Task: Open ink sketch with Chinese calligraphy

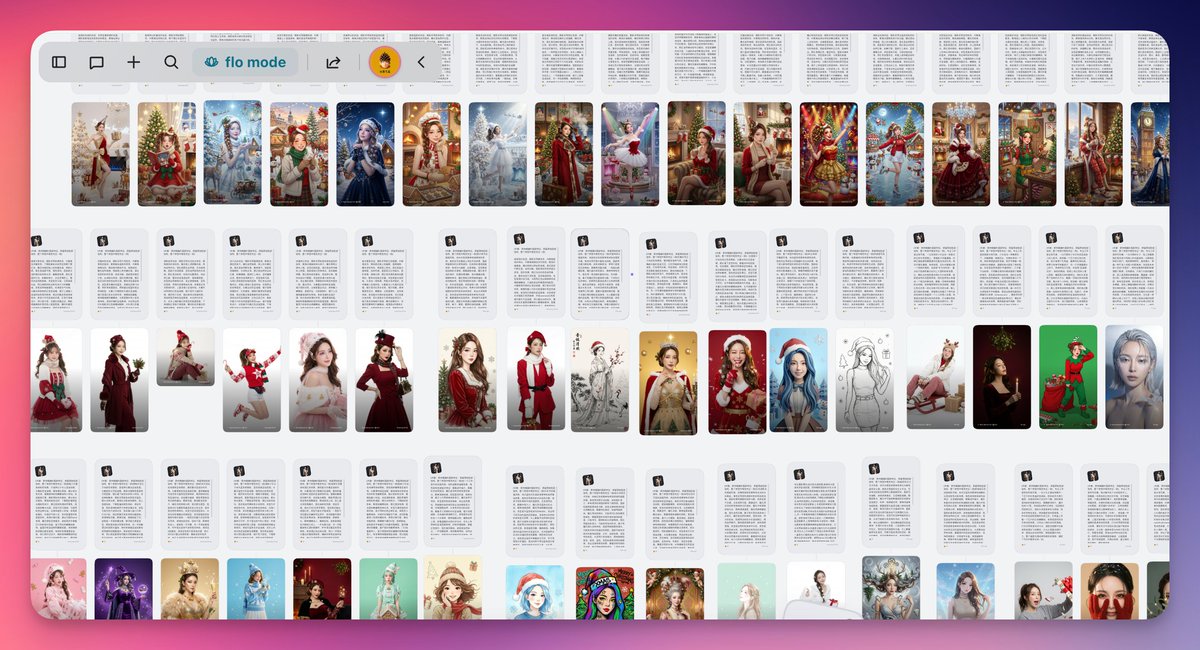Action: [601, 382]
